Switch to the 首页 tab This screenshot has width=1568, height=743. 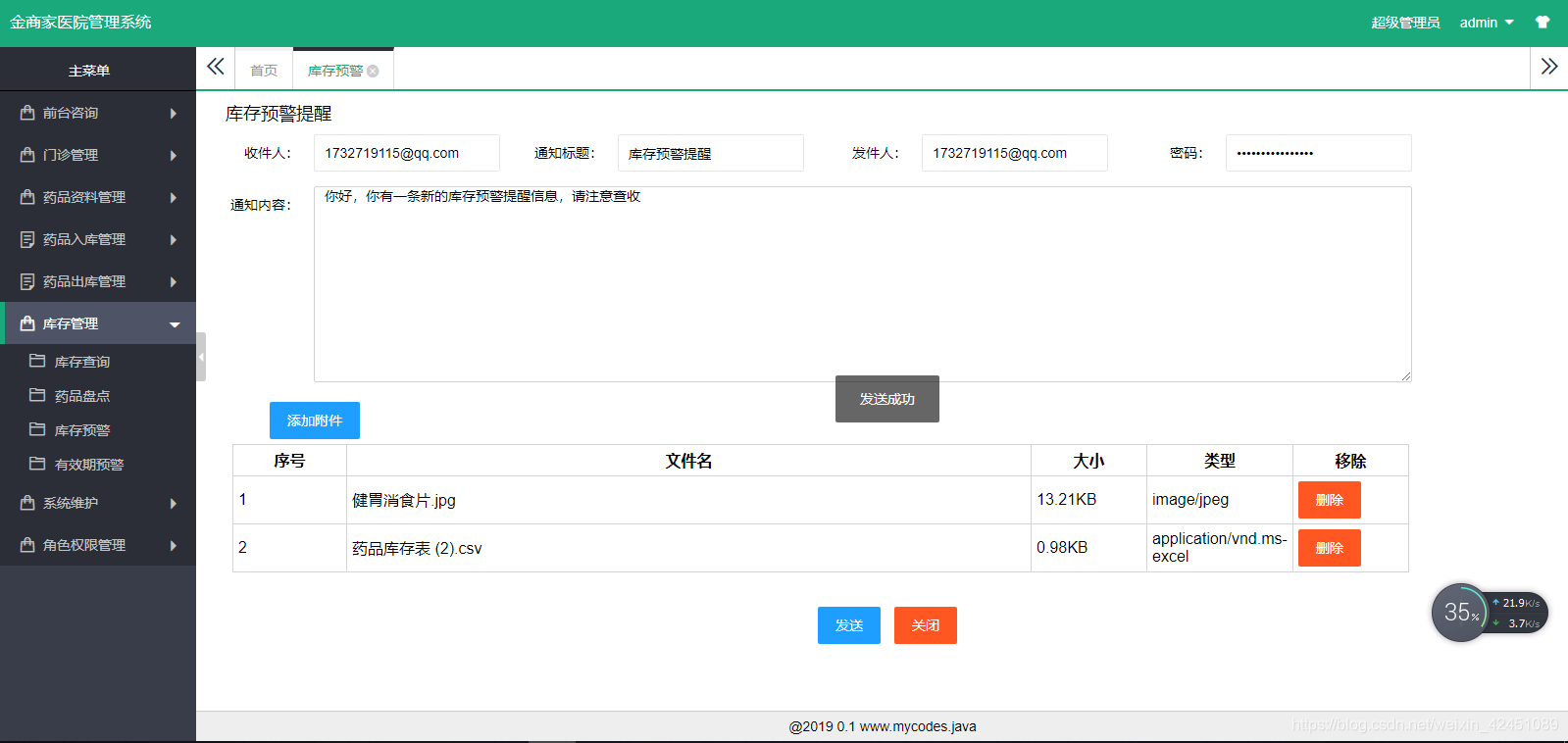pyautogui.click(x=264, y=71)
